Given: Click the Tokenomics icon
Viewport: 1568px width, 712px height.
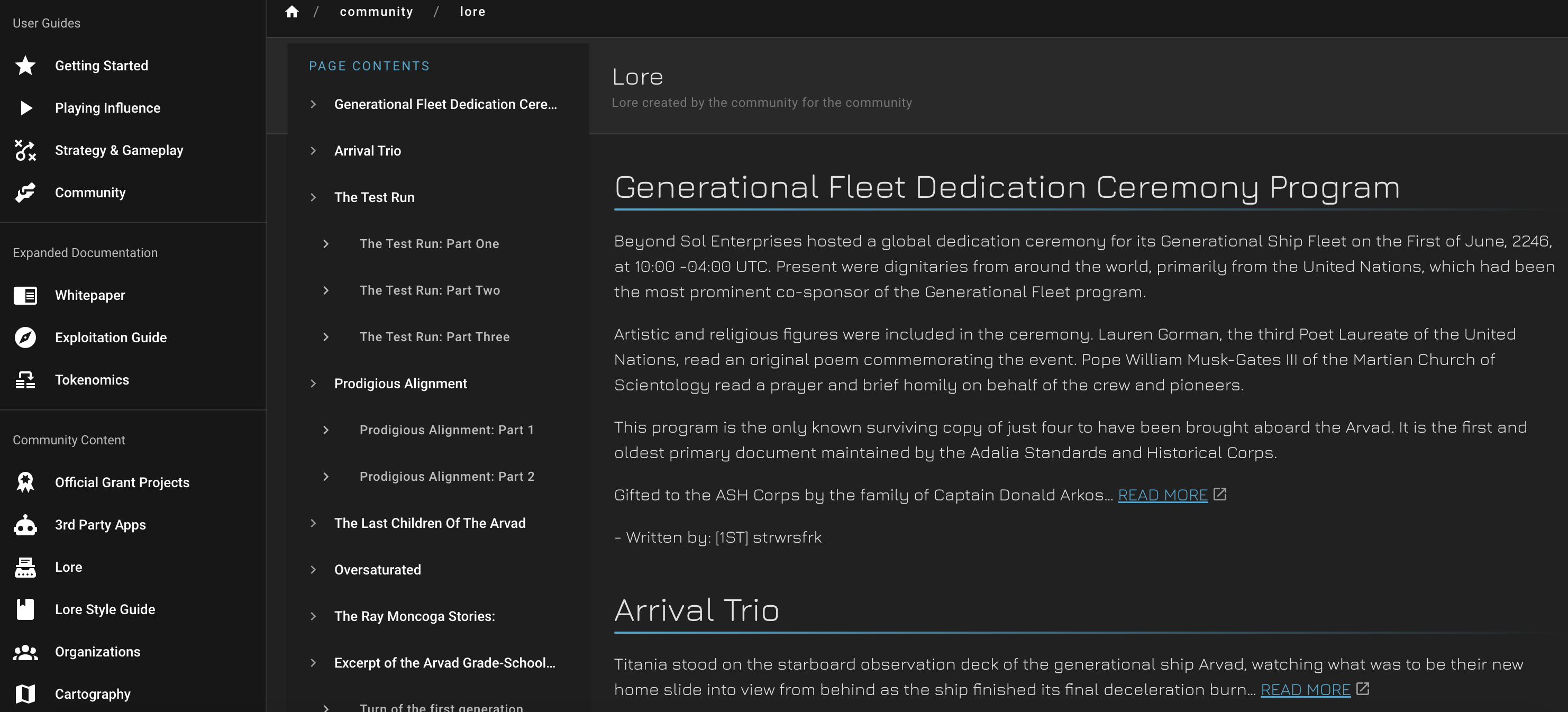Looking at the screenshot, I should click(x=25, y=380).
